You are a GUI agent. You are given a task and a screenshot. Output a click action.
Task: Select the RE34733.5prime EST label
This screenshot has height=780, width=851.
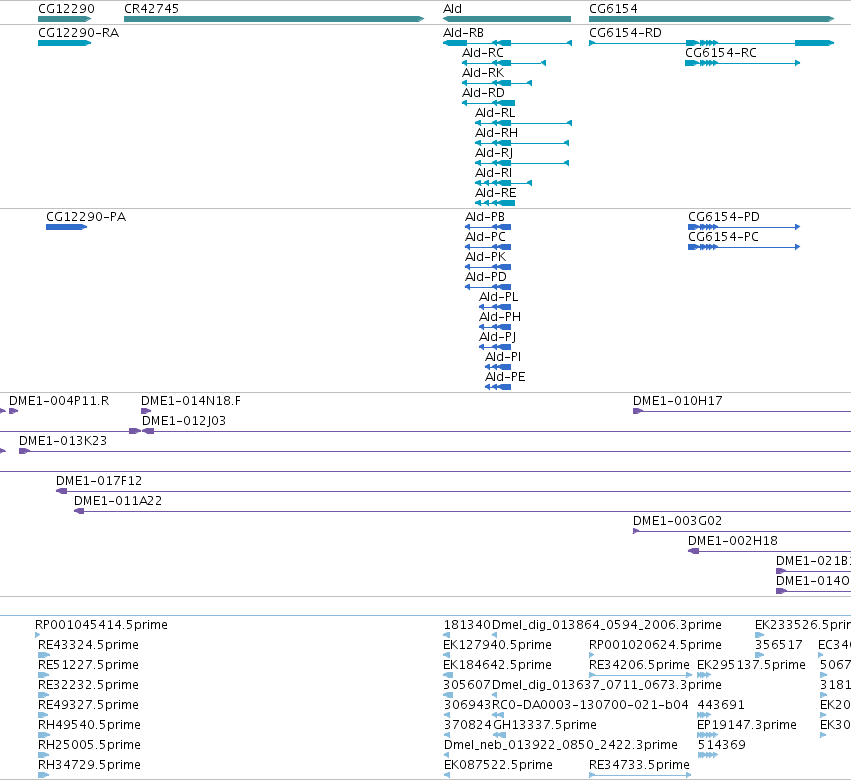[639, 765]
